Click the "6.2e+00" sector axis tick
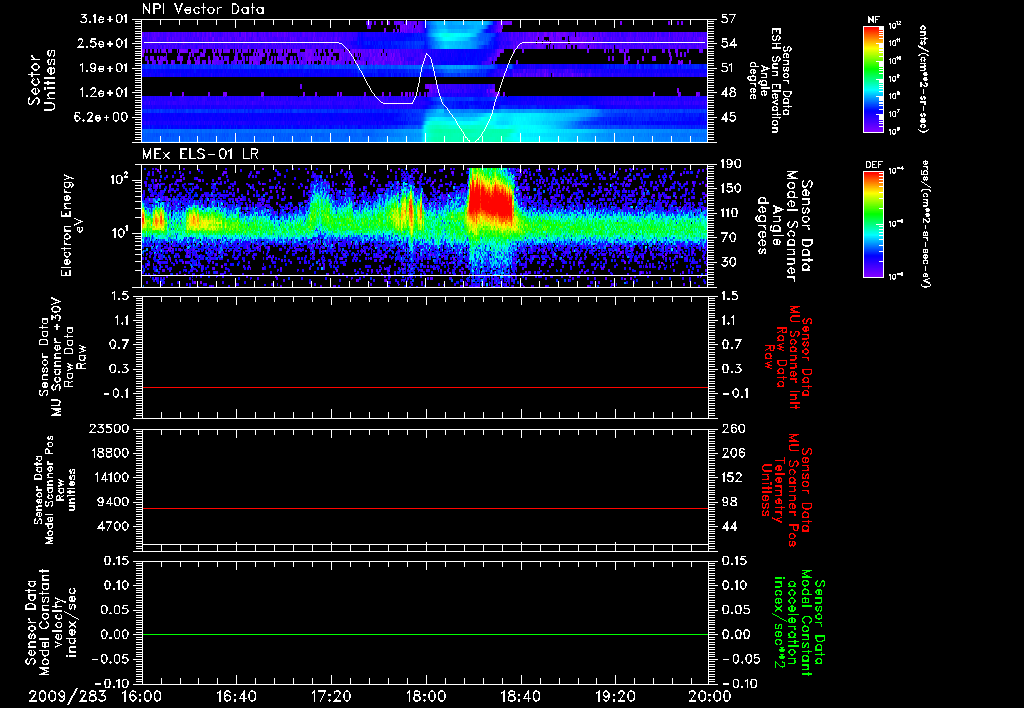 (x=103, y=117)
